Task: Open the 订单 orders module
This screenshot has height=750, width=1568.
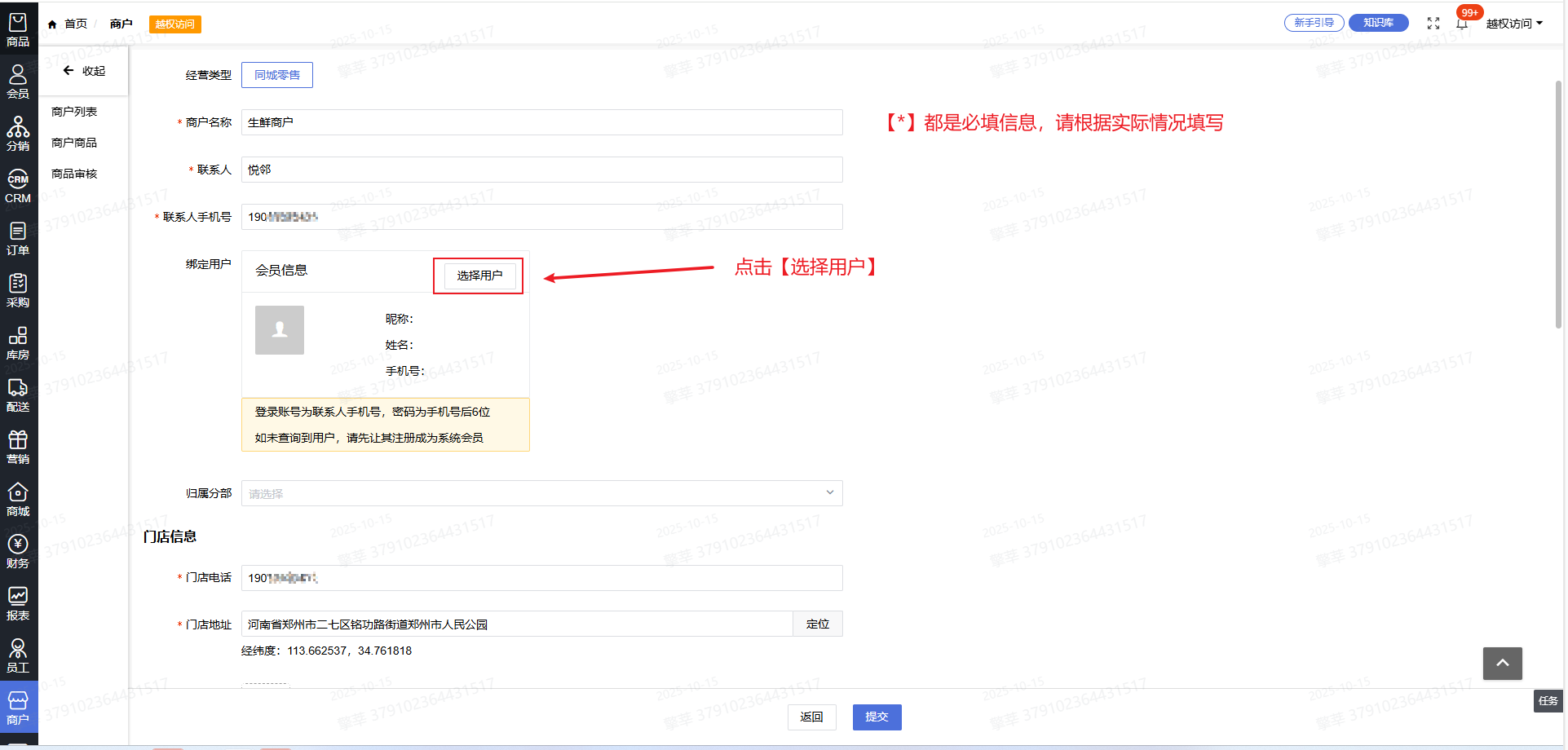Action: pos(18,238)
